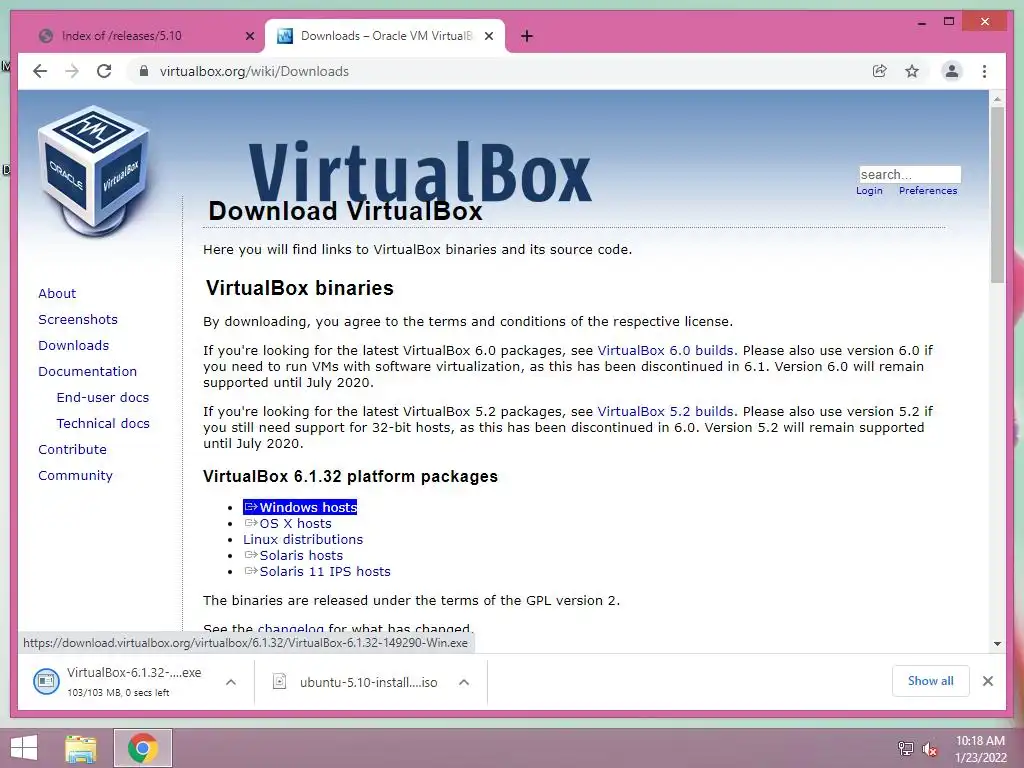Select the Downloads – Oracle VM VirtualBox tab
Viewport: 1024px width, 768px height.
coord(385,37)
